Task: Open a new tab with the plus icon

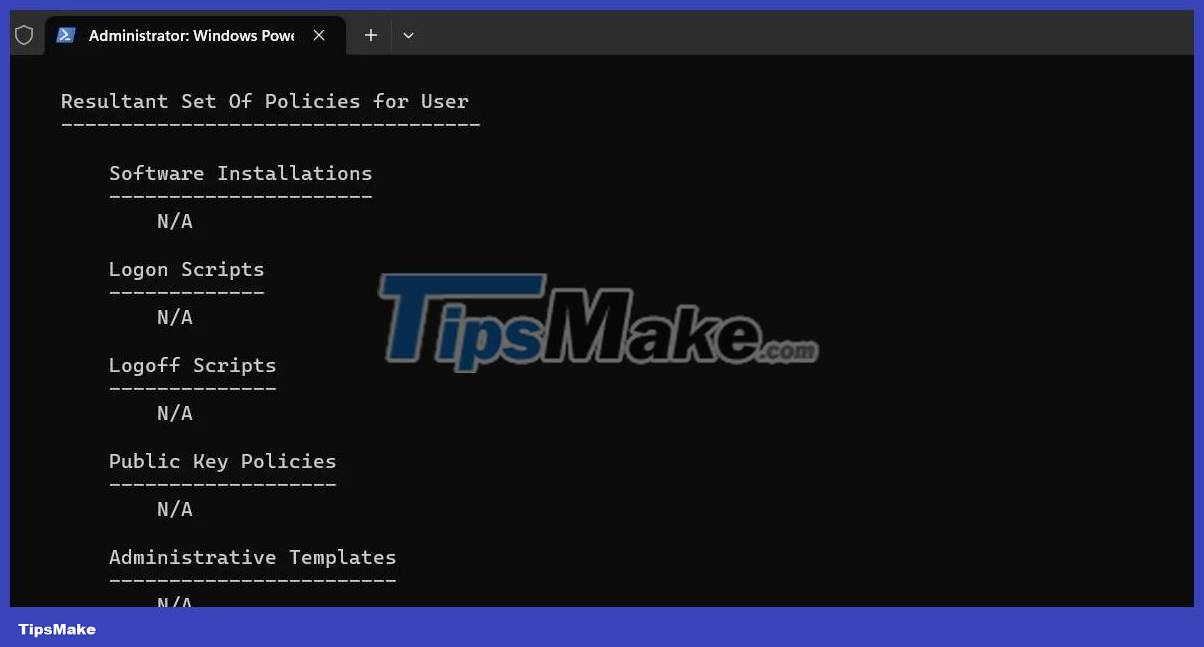Action: [x=370, y=35]
